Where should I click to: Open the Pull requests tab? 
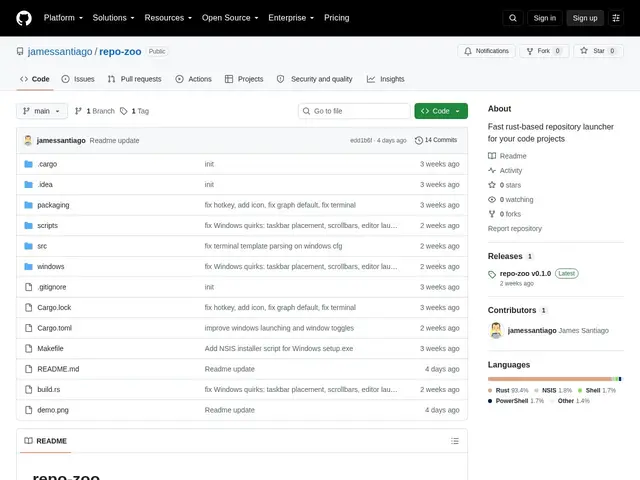[x=134, y=79]
